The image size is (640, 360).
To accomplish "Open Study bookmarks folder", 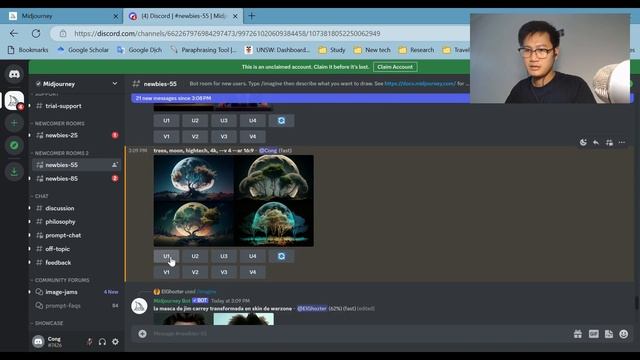I will coord(332,50).
